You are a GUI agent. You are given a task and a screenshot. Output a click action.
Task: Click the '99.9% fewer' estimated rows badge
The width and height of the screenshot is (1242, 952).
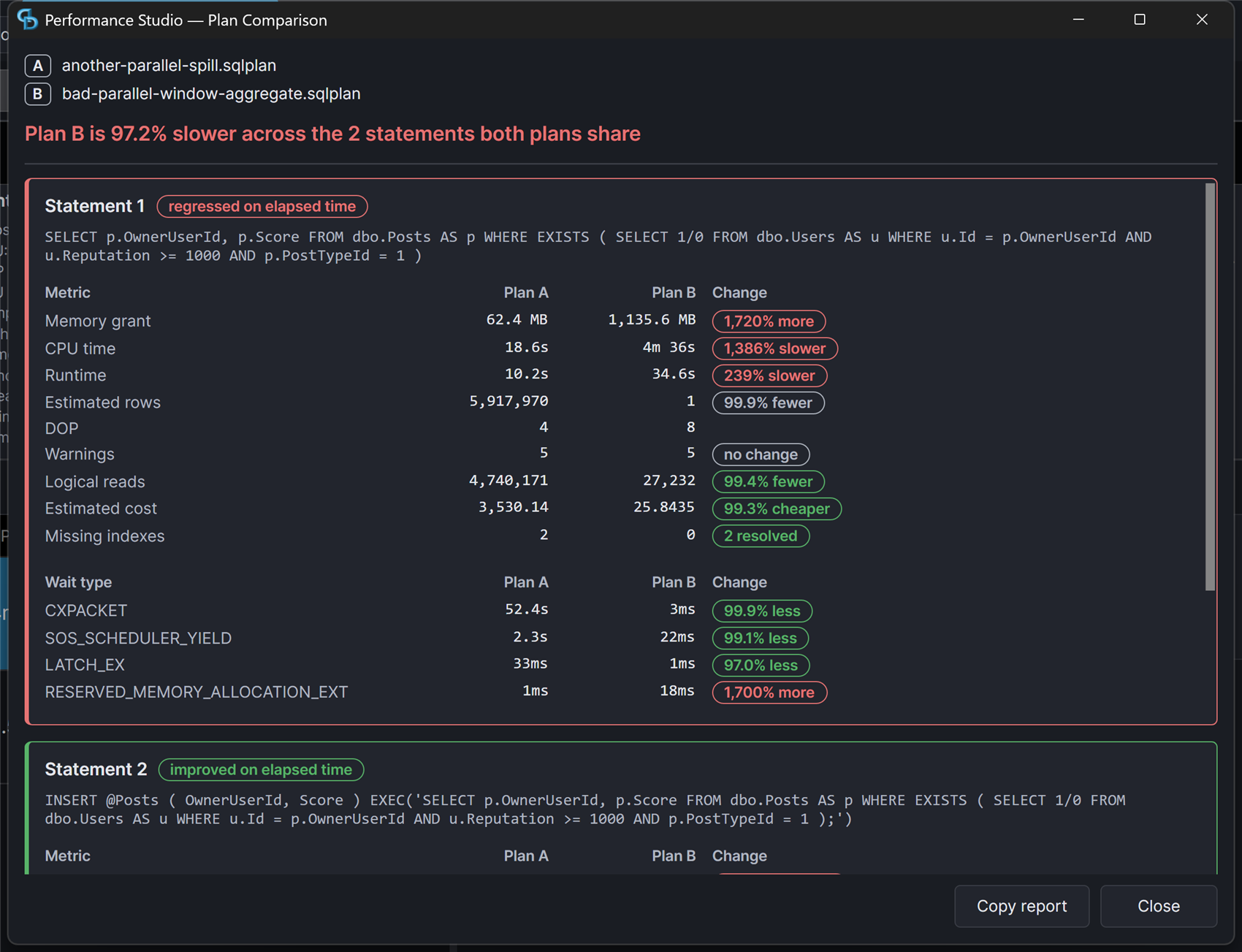point(768,403)
